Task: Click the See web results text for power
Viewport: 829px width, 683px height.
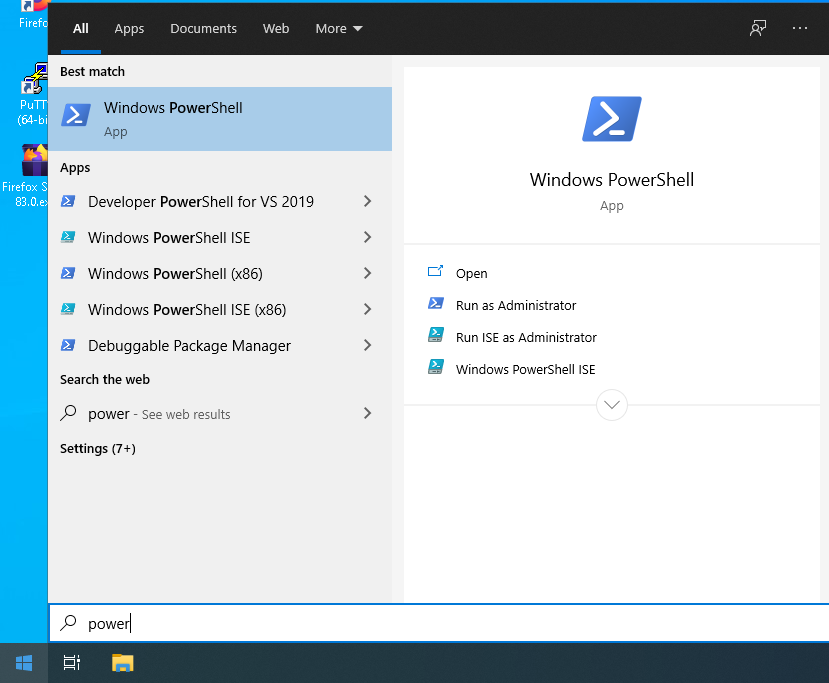Action: (x=186, y=414)
